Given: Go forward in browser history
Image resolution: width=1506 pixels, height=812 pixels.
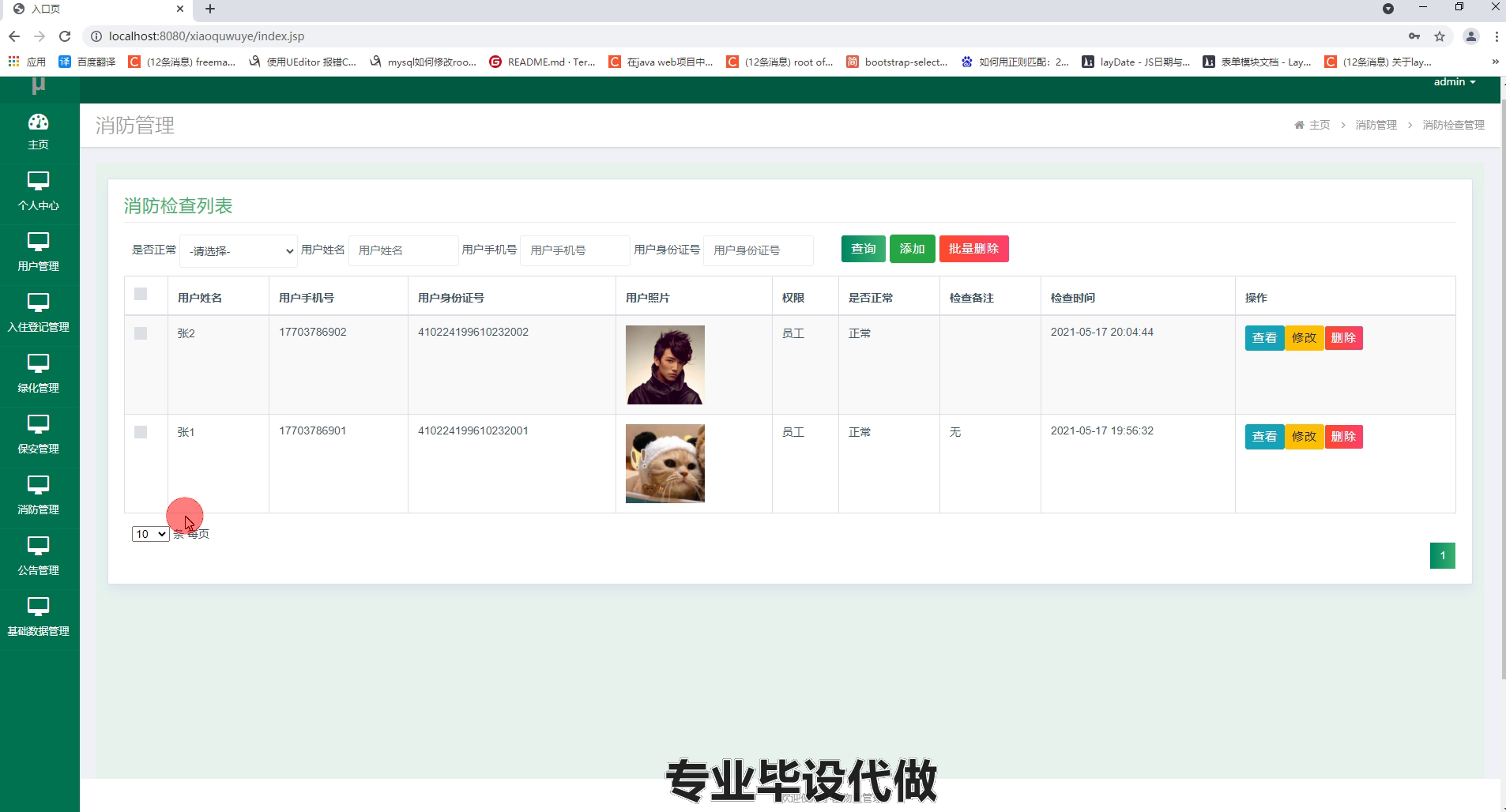Looking at the screenshot, I should click(x=40, y=36).
